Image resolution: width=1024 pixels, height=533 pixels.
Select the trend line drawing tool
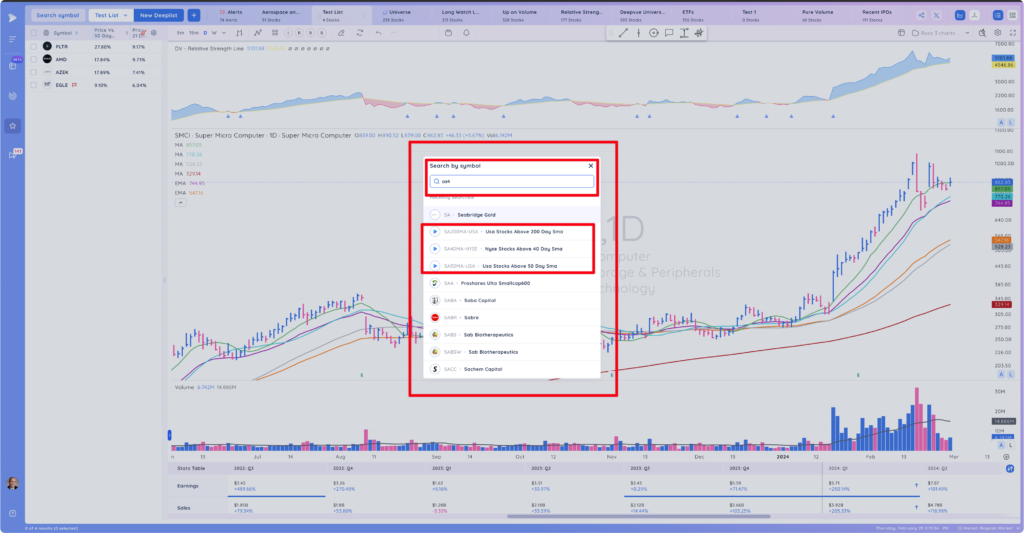click(x=623, y=33)
